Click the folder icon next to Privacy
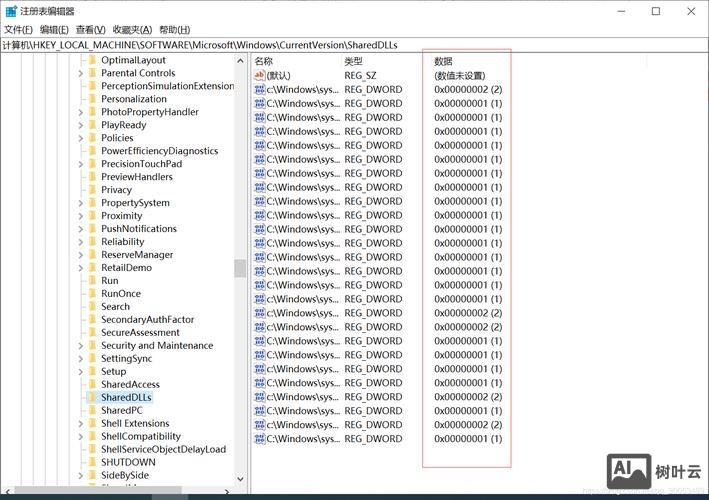Image resolution: width=709 pixels, height=500 pixels. coord(92,190)
